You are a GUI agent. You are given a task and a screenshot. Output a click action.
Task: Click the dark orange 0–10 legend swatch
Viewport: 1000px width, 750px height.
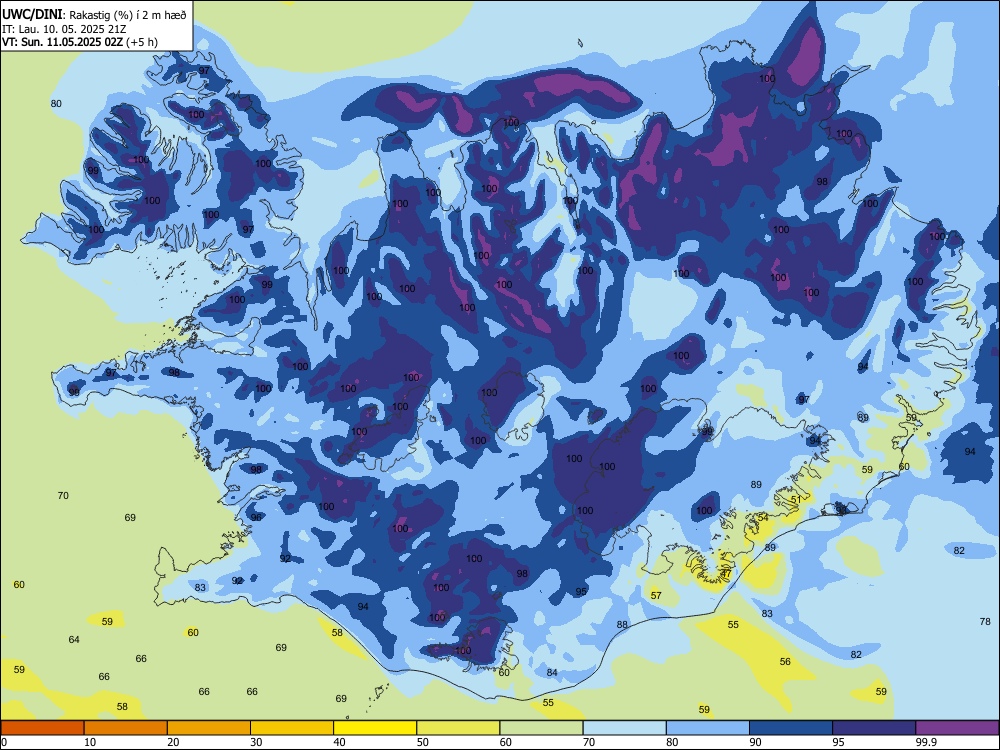[x=42, y=728]
